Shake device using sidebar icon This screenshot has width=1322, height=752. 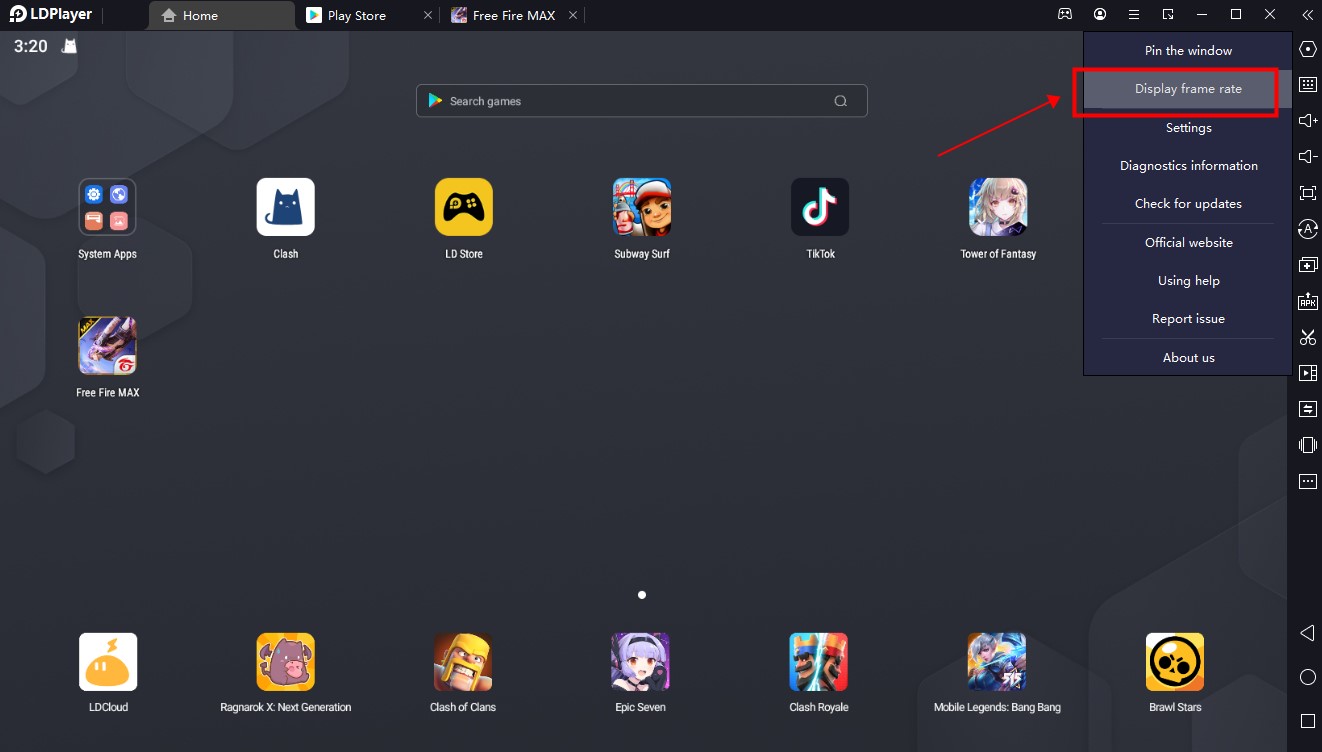click(1307, 445)
